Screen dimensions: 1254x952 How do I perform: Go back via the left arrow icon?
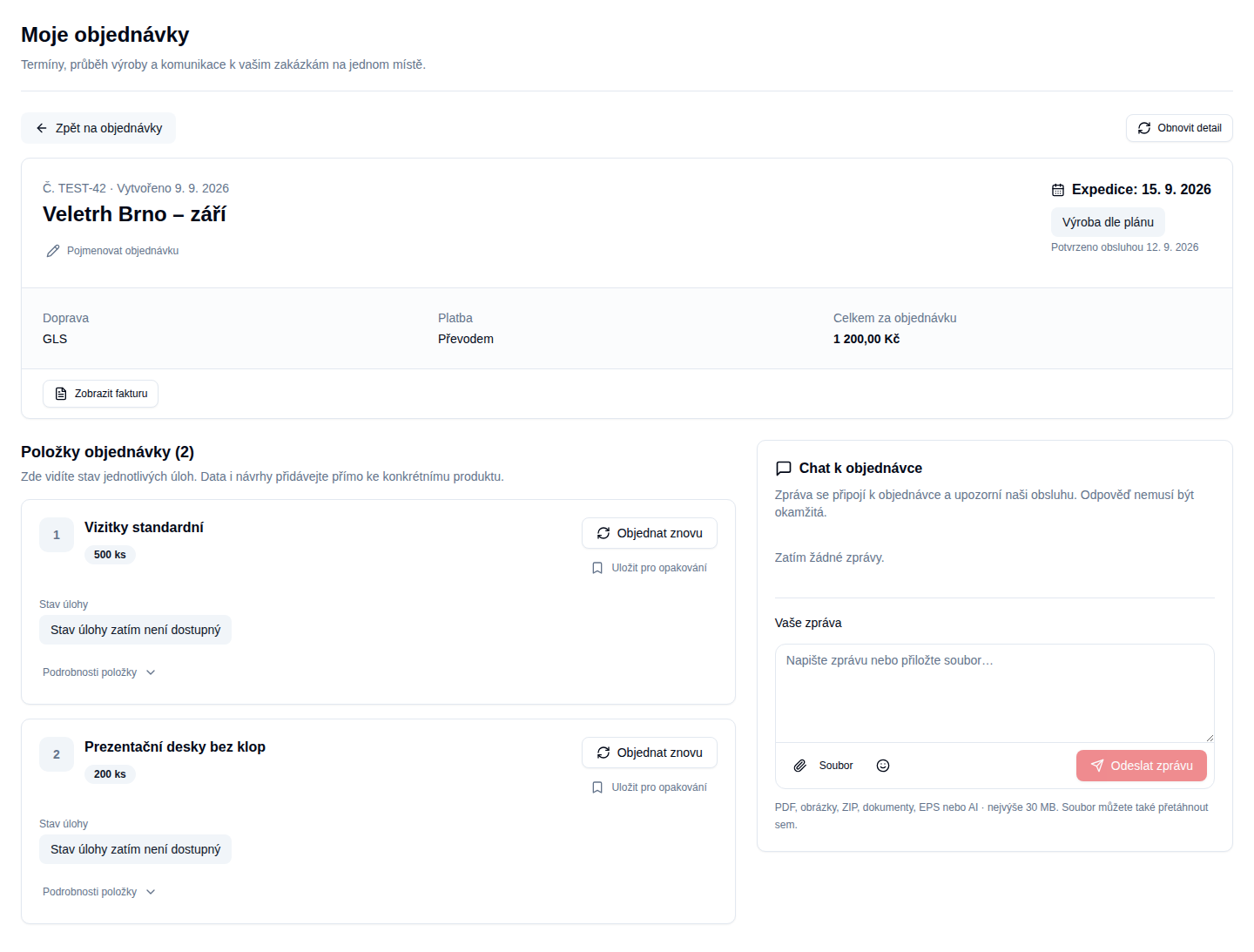click(42, 128)
